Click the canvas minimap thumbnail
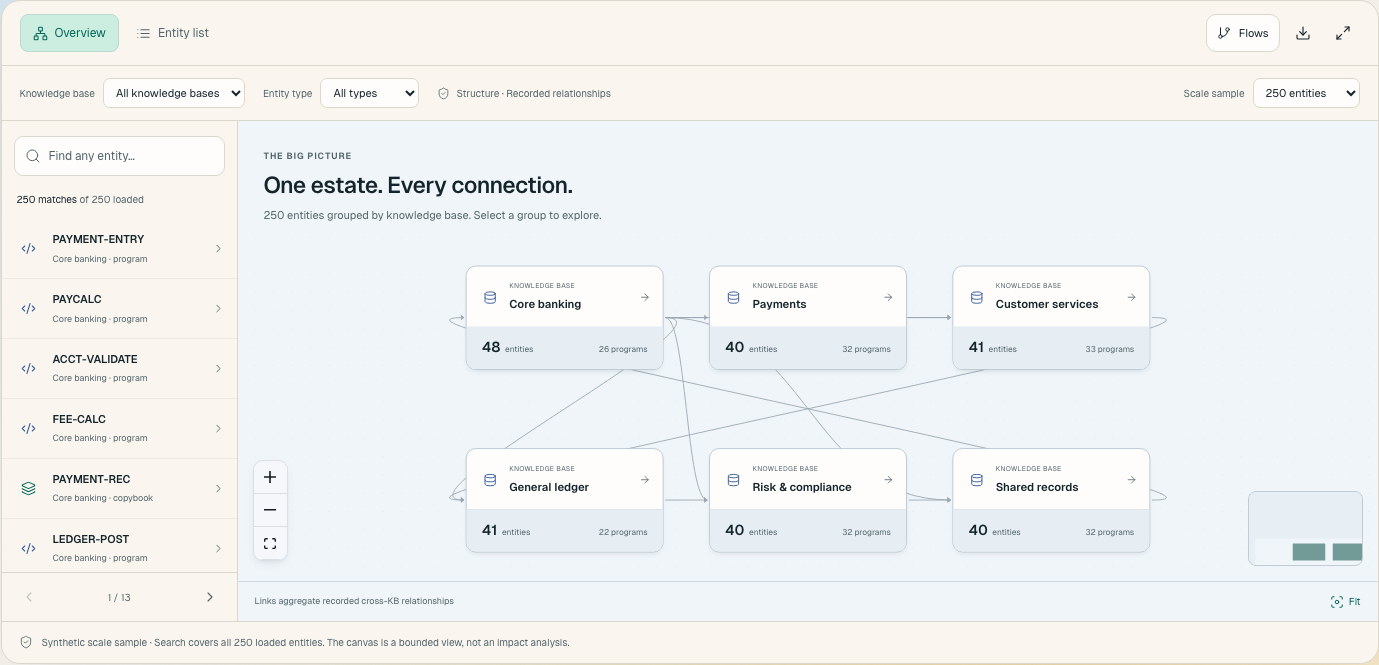The height and width of the screenshot is (665, 1379). (x=1305, y=528)
